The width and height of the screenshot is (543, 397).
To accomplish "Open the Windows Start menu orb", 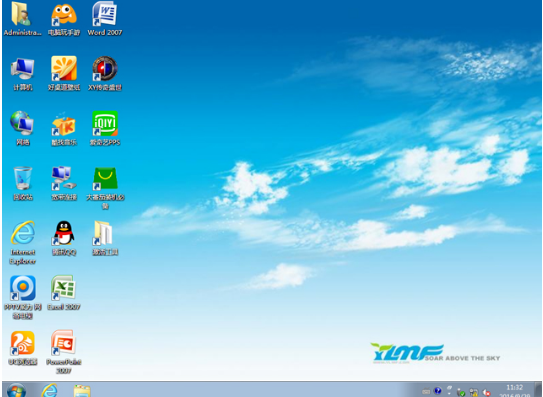I will [16, 390].
